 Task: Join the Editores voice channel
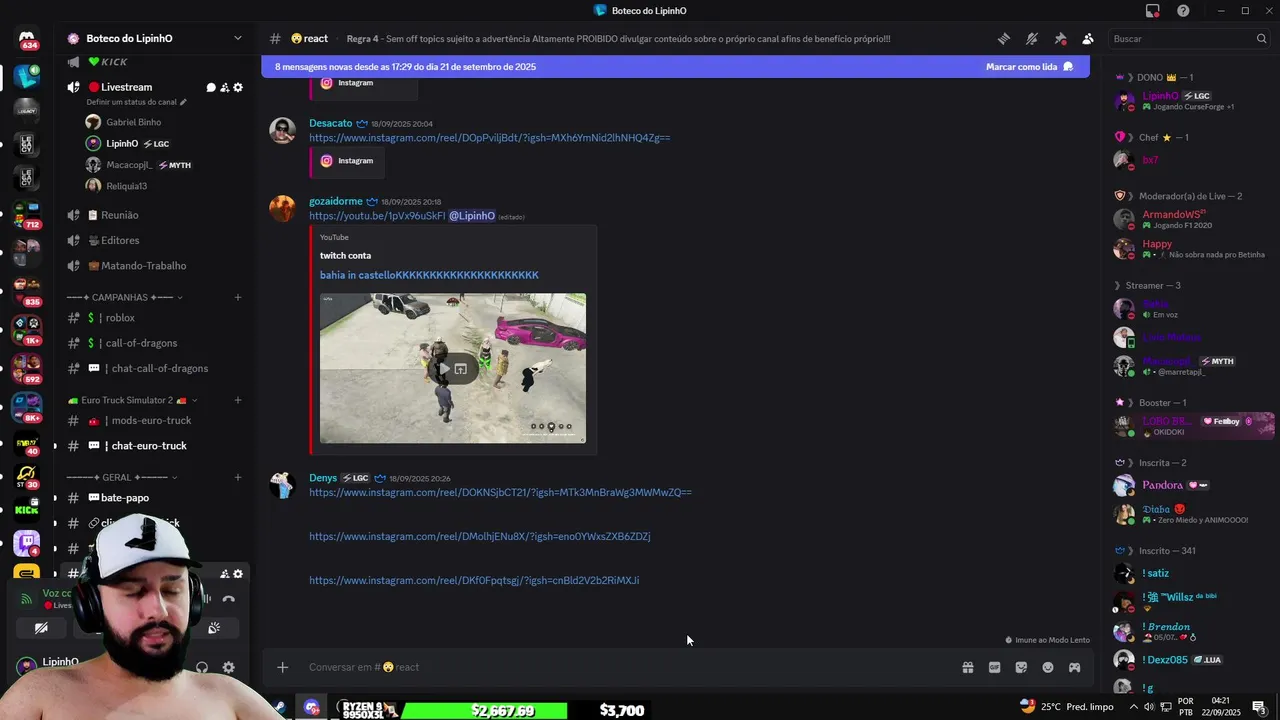pos(156,240)
